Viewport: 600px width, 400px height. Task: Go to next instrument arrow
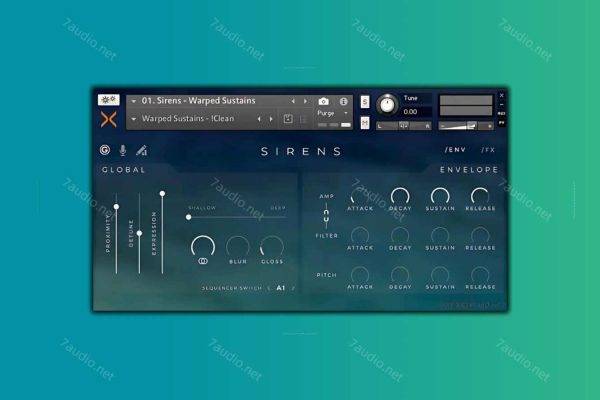pyautogui.click(x=305, y=101)
